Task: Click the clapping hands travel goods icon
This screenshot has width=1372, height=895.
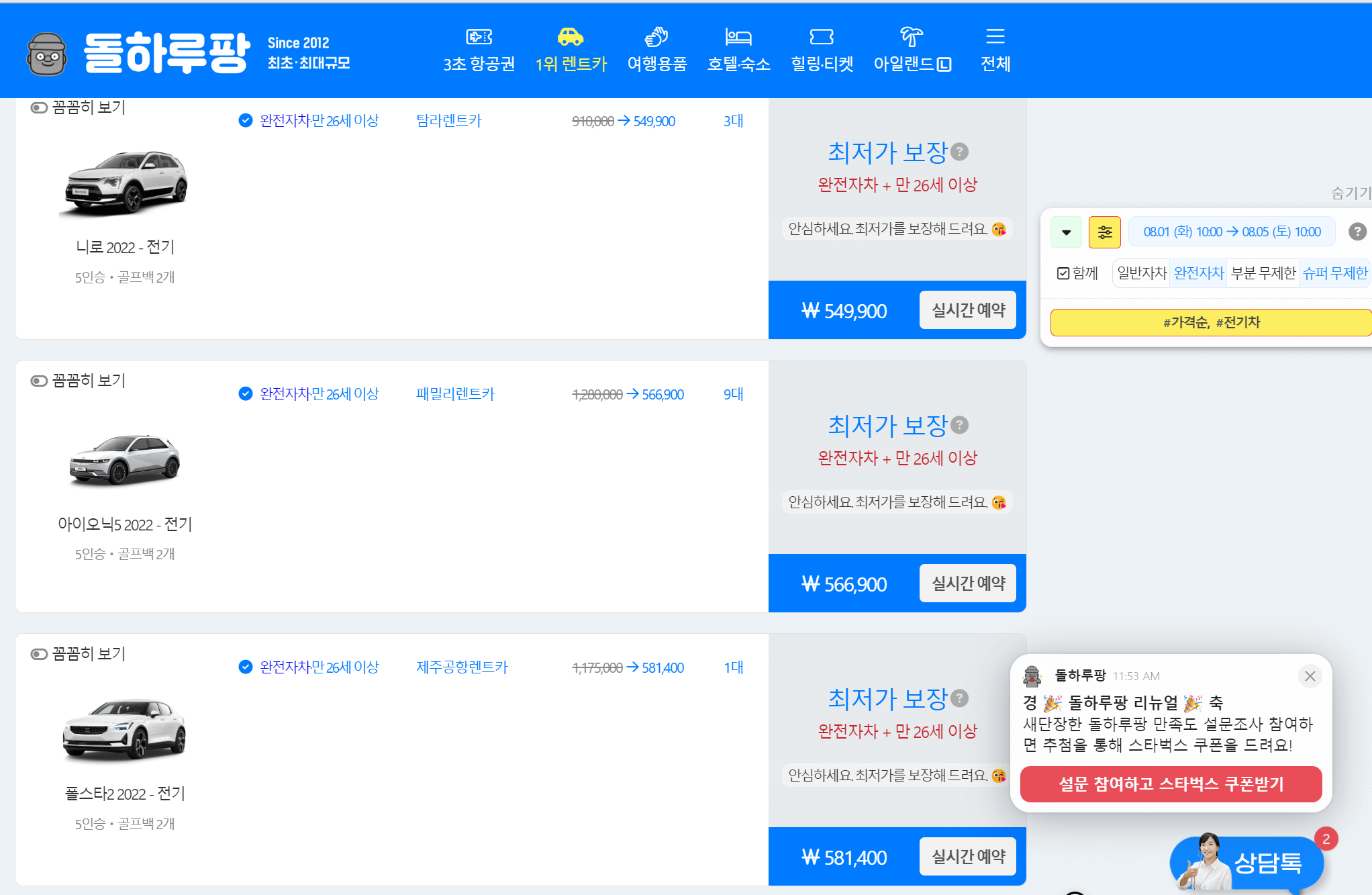Action: point(656,36)
